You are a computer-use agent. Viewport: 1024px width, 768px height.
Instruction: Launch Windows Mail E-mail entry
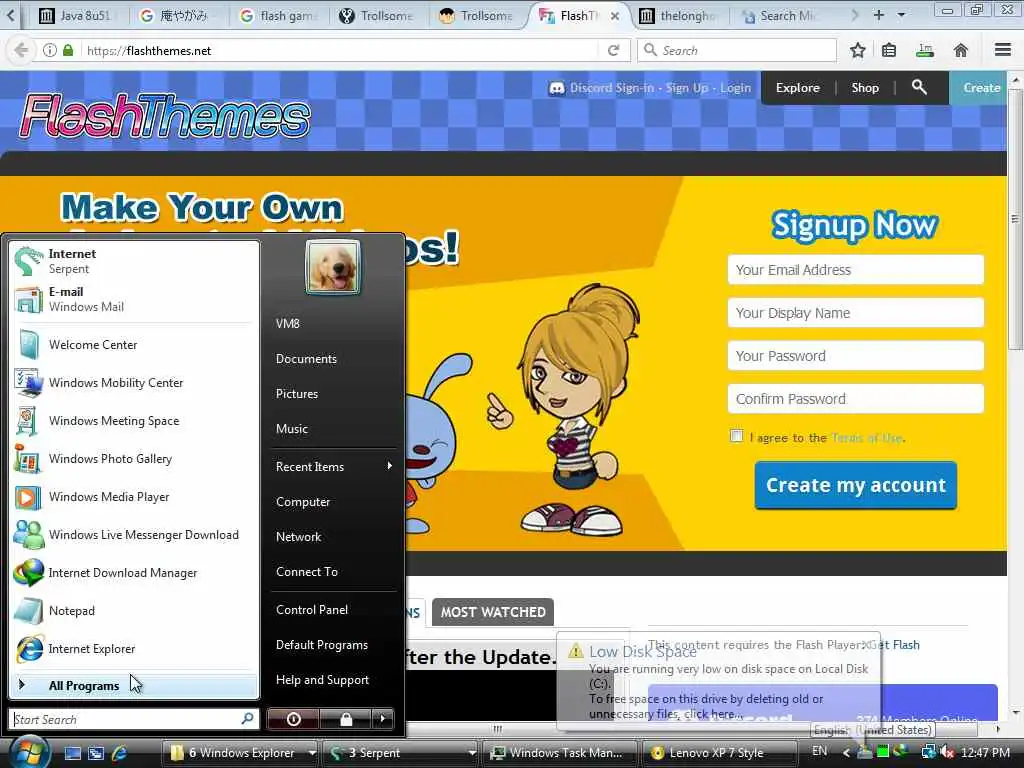(134, 299)
